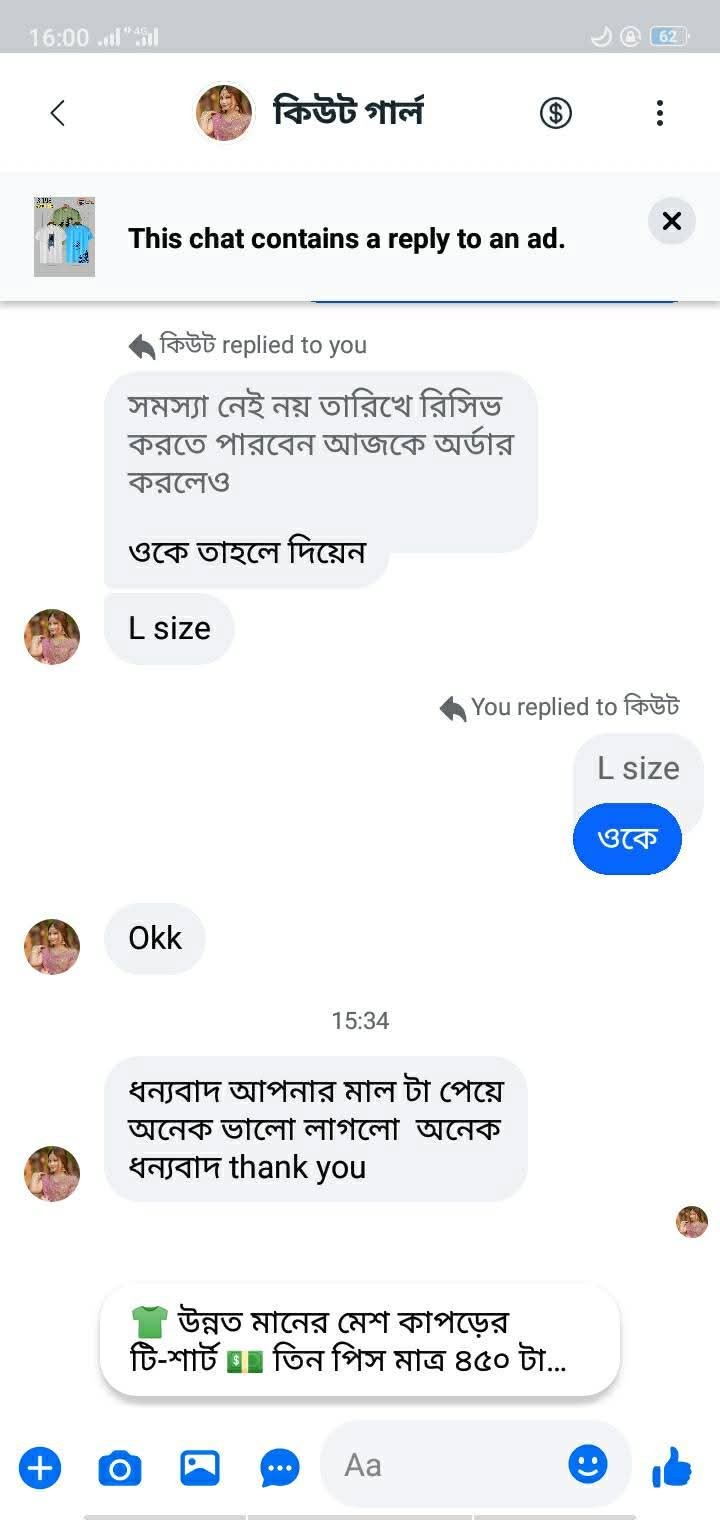Tap the blue plus icon for more actions
The width and height of the screenshot is (720, 1520).
coord(40,1468)
